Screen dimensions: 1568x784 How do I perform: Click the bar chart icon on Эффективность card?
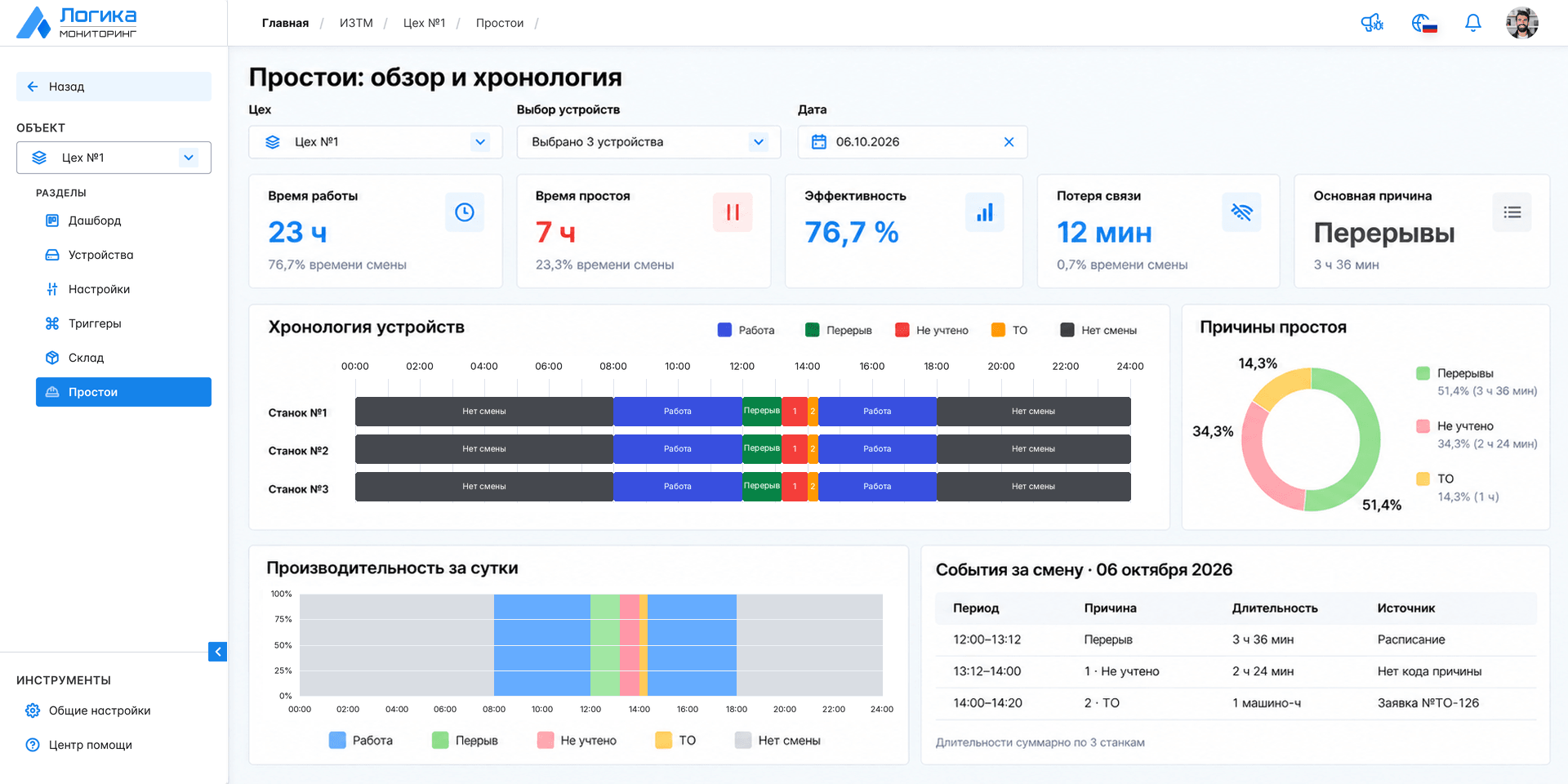[985, 212]
